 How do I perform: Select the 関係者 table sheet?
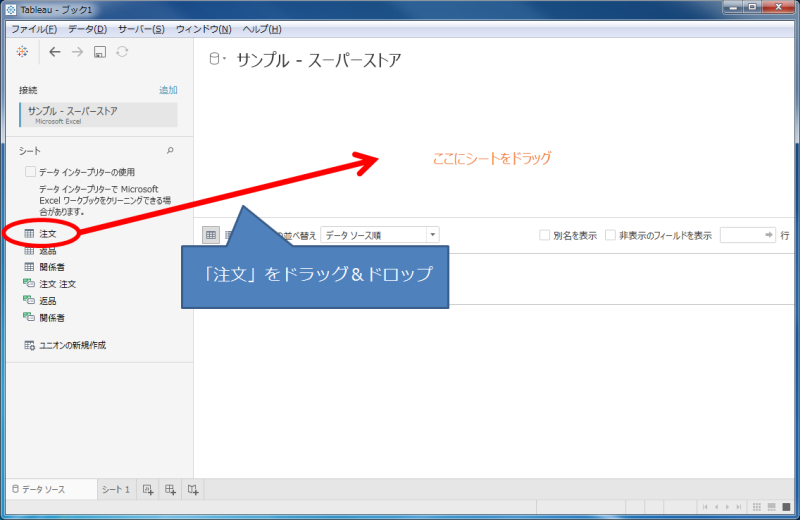[45, 267]
